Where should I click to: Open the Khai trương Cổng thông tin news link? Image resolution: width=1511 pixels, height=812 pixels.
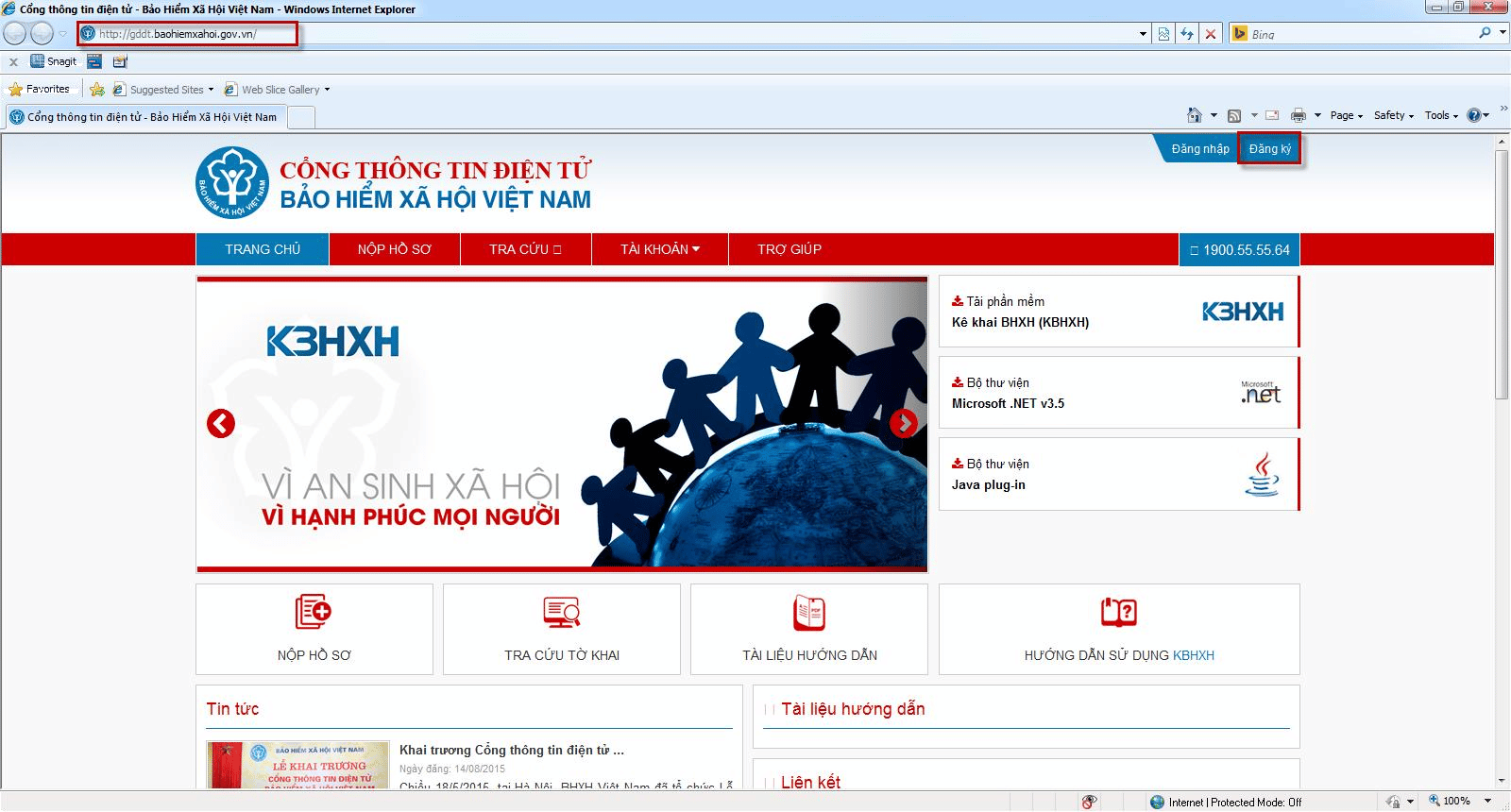pyautogui.click(x=511, y=750)
